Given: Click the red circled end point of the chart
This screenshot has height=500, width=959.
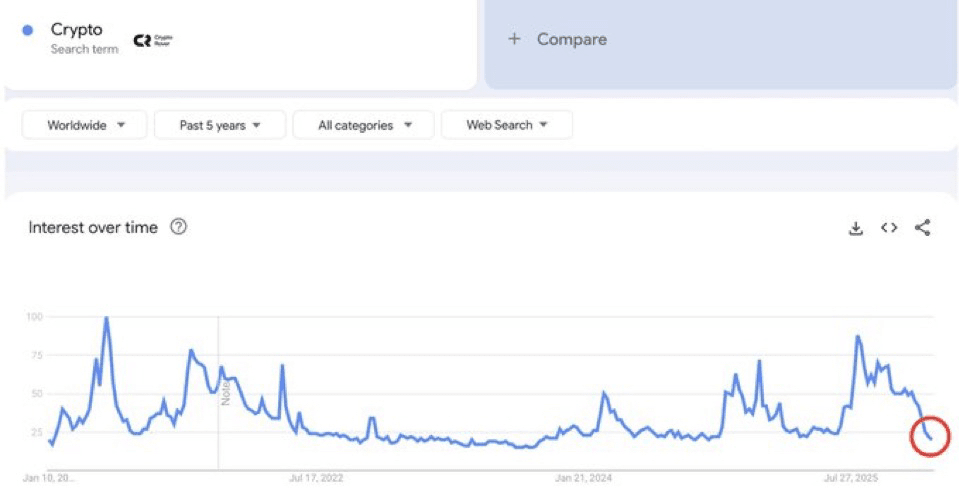Looking at the screenshot, I should click(930, 436).
